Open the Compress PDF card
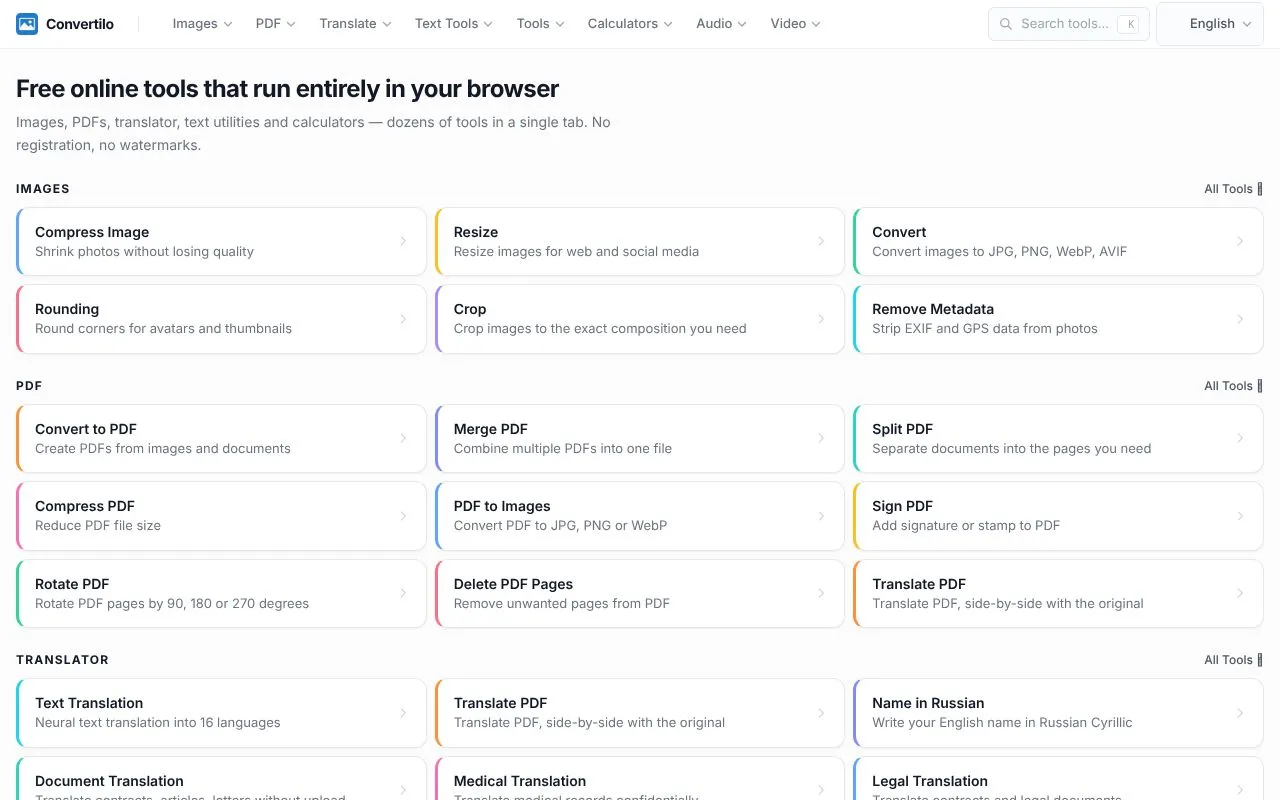This screenshot has height=800, width=1280. click(221, 516)
